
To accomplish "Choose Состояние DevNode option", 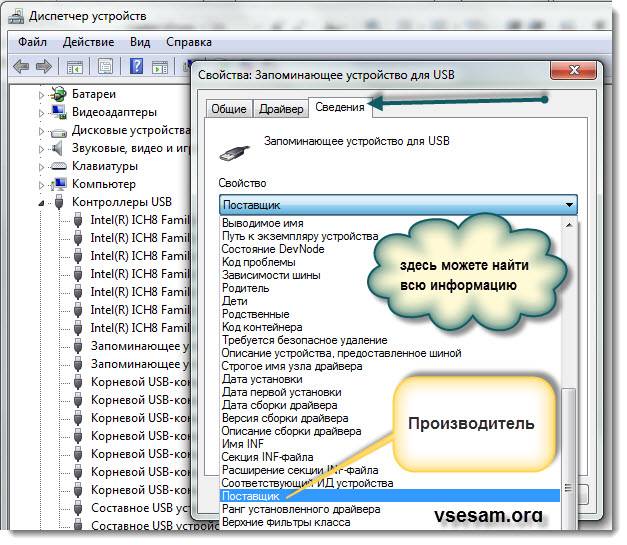I will (x=273, y=249).
